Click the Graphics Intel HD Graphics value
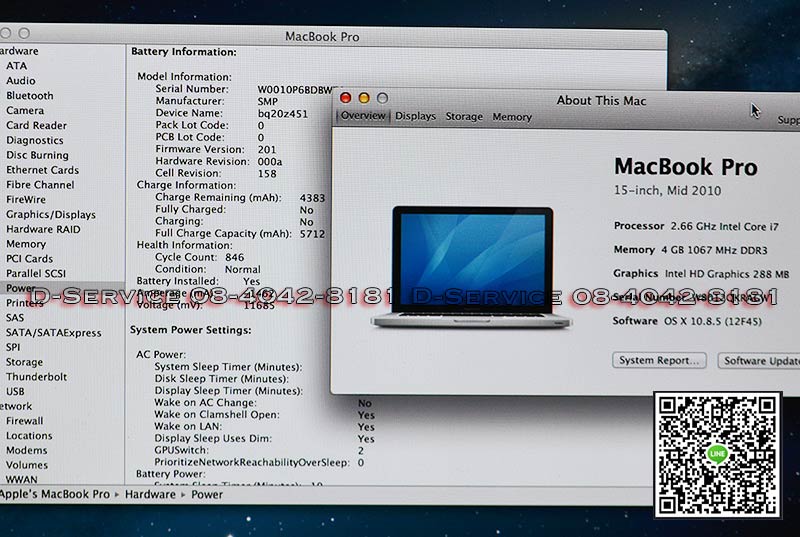This screenshot has height=537, width=800. click(x=727, y=274)
